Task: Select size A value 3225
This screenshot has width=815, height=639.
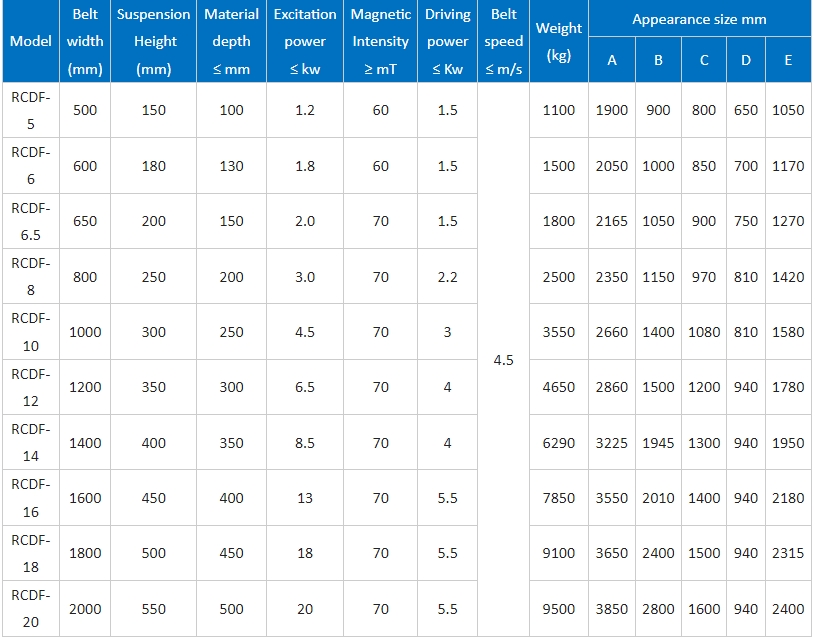Action: point(612,442)
